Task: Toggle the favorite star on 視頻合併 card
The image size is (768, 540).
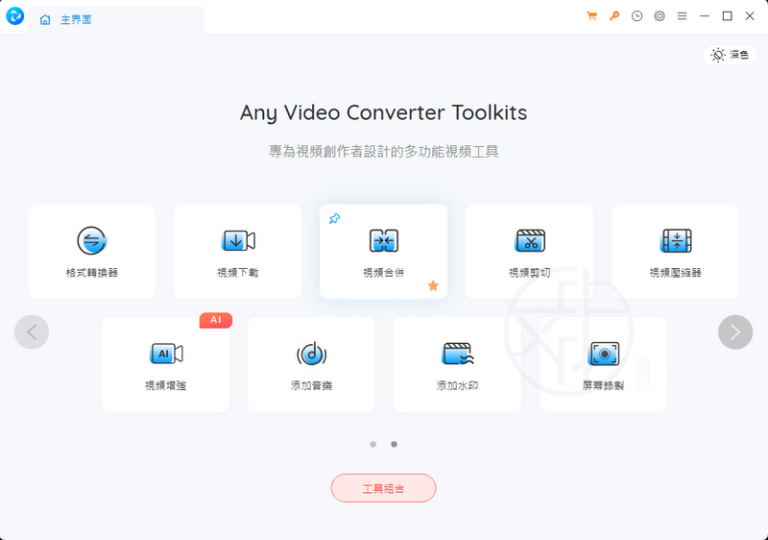Action: point(433,285)
